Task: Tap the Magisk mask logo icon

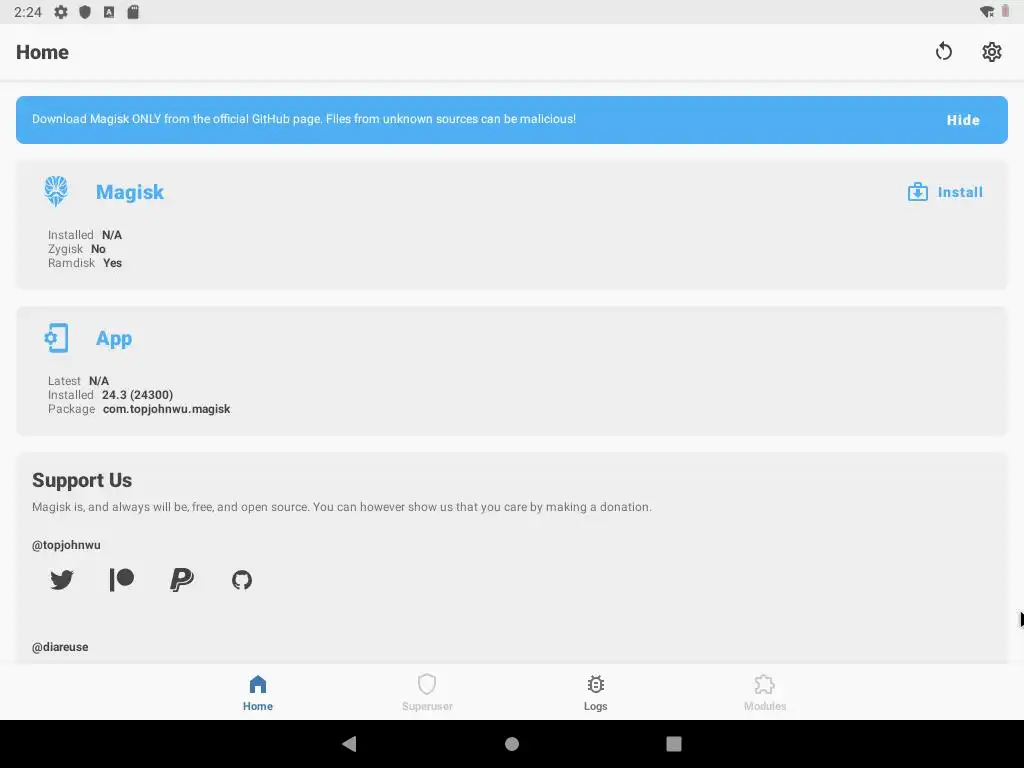Action: pyautogui.click(x=56, y=191)
